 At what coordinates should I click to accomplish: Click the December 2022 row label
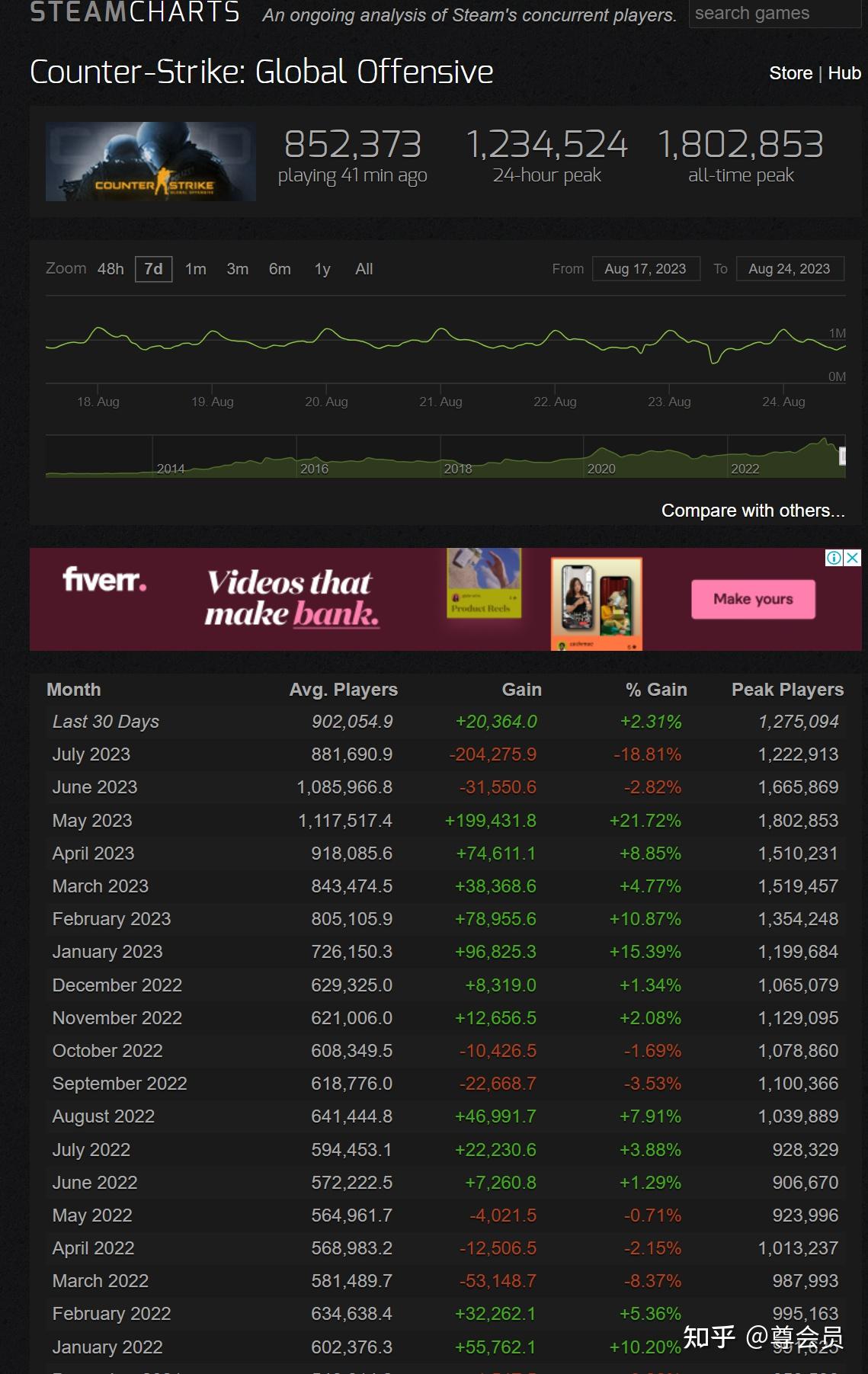click(x=117, y=985)
